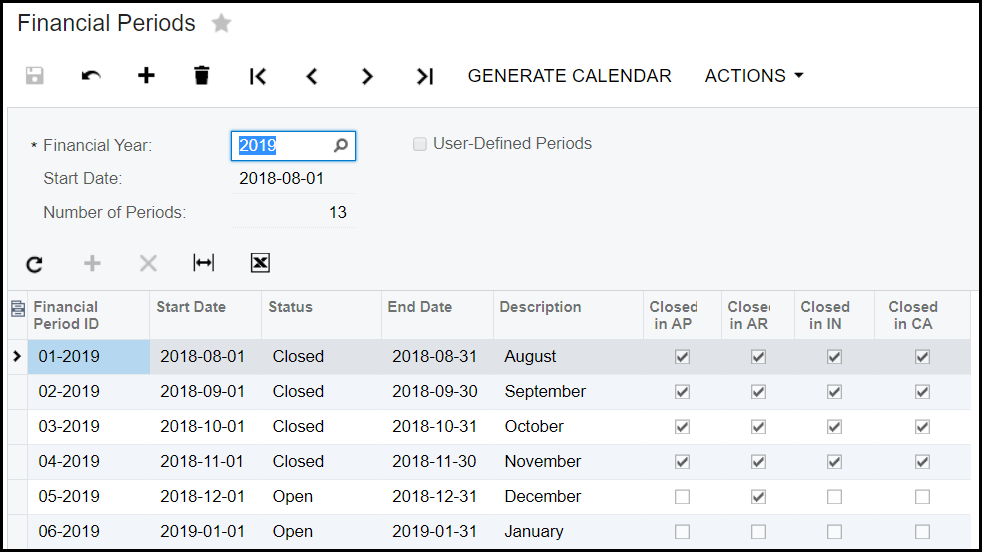Toggle Closed in AP for August

[x=682, y=357]
